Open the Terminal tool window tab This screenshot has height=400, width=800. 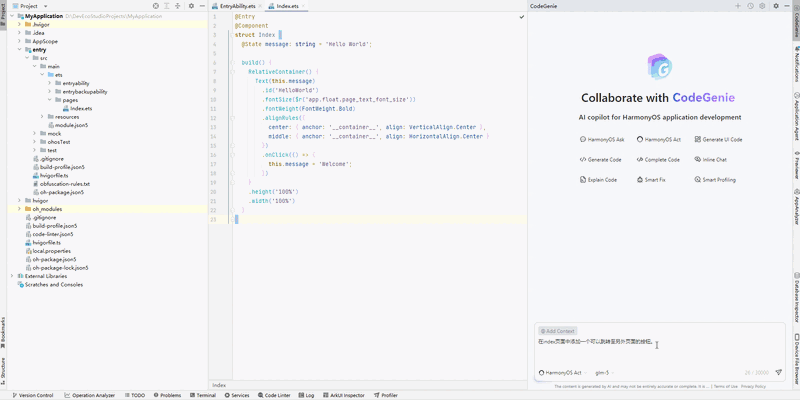click(x=202, y=395)
